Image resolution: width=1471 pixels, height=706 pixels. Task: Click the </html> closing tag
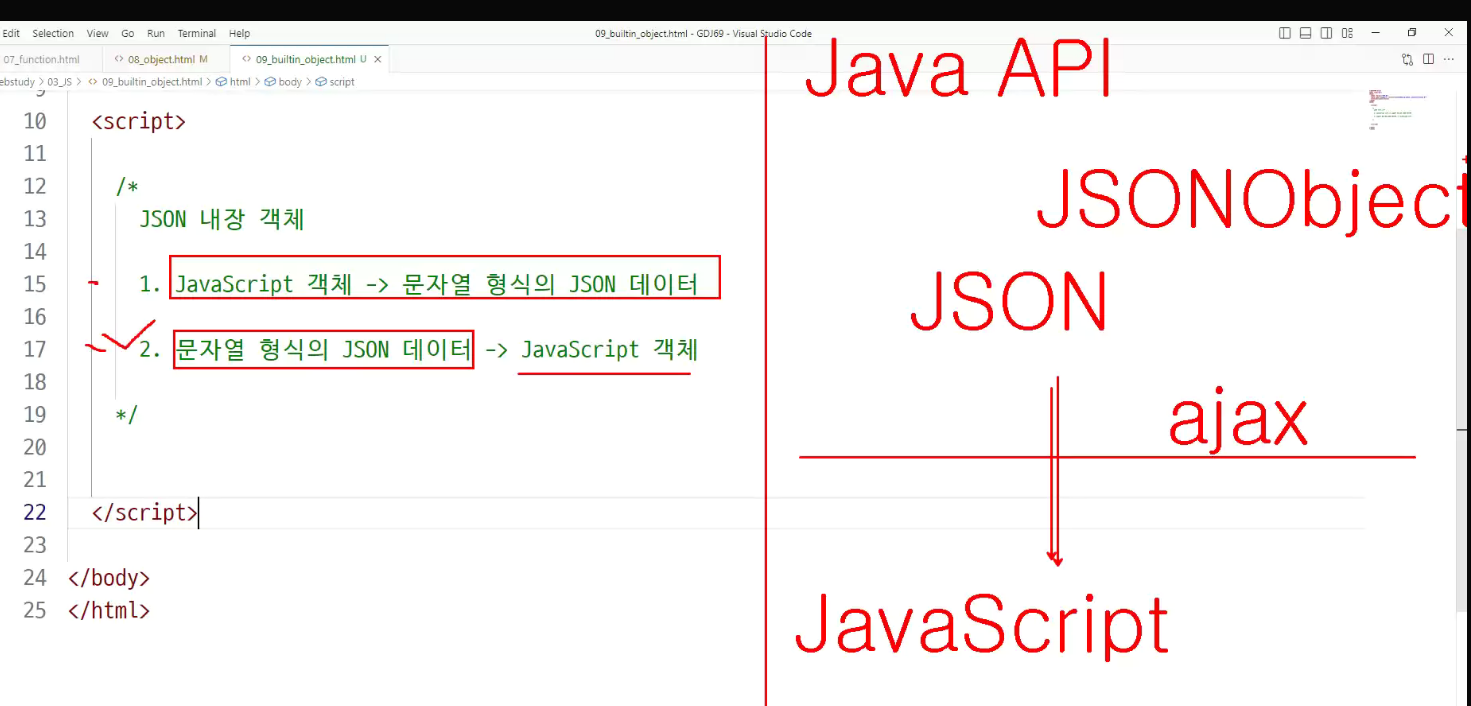(x=109, y=610)
